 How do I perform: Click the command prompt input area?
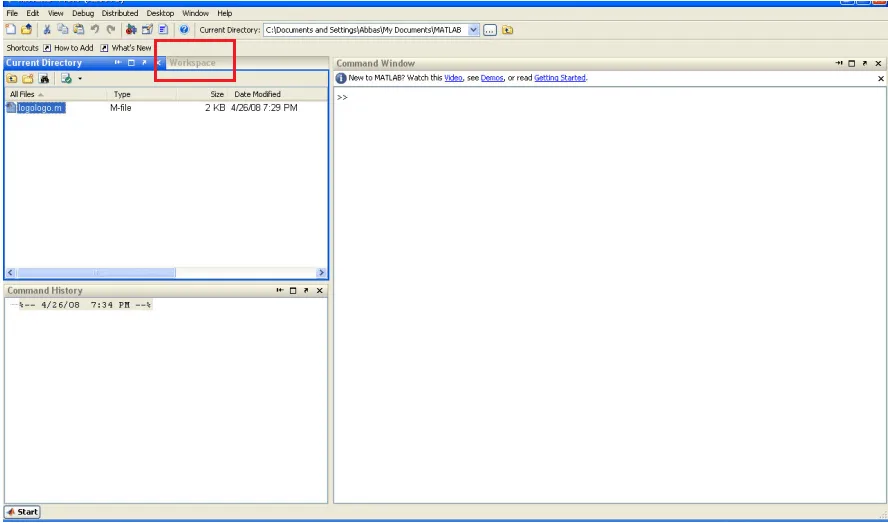pyautogui.click(x=609, y=294)
